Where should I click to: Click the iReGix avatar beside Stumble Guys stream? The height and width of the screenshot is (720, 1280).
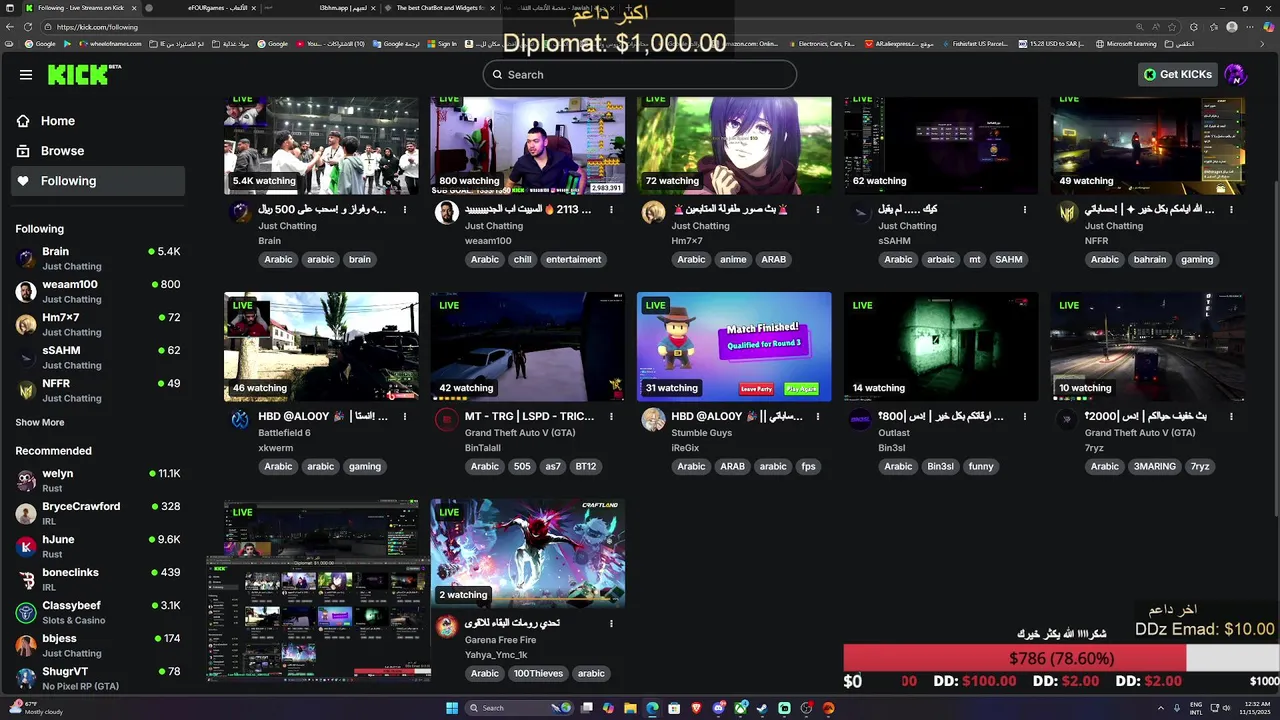coord(653,419)
